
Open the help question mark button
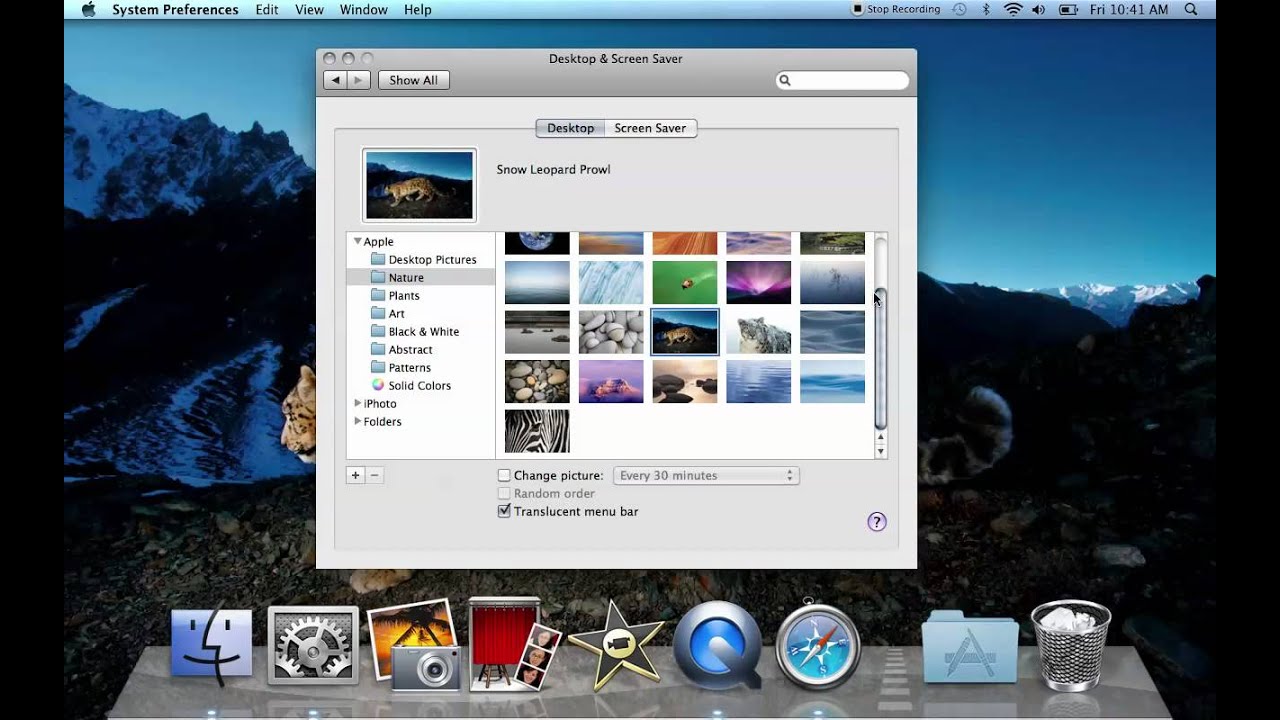tap(877, 522)
